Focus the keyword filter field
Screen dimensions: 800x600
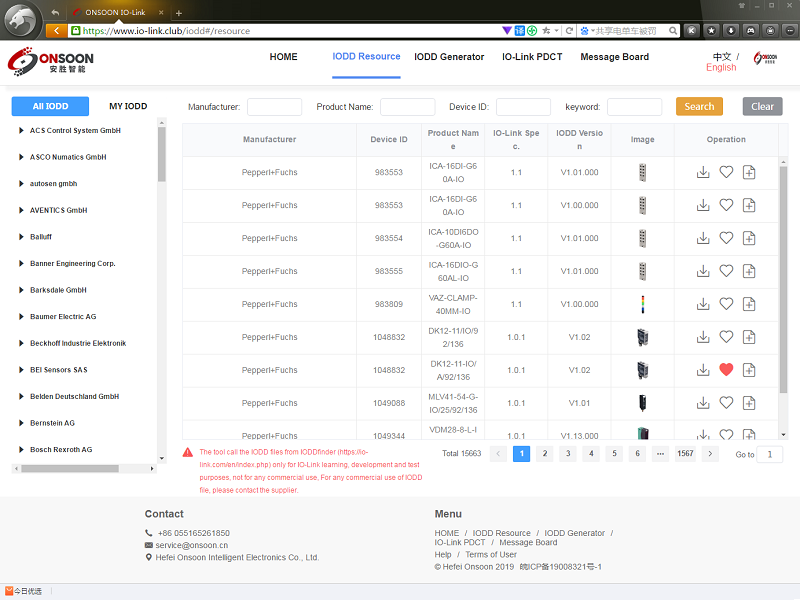(x=634, y=107)
